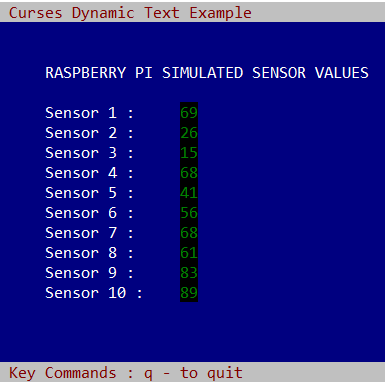Select the Sensor 3 value 15

tap(189, 153)
